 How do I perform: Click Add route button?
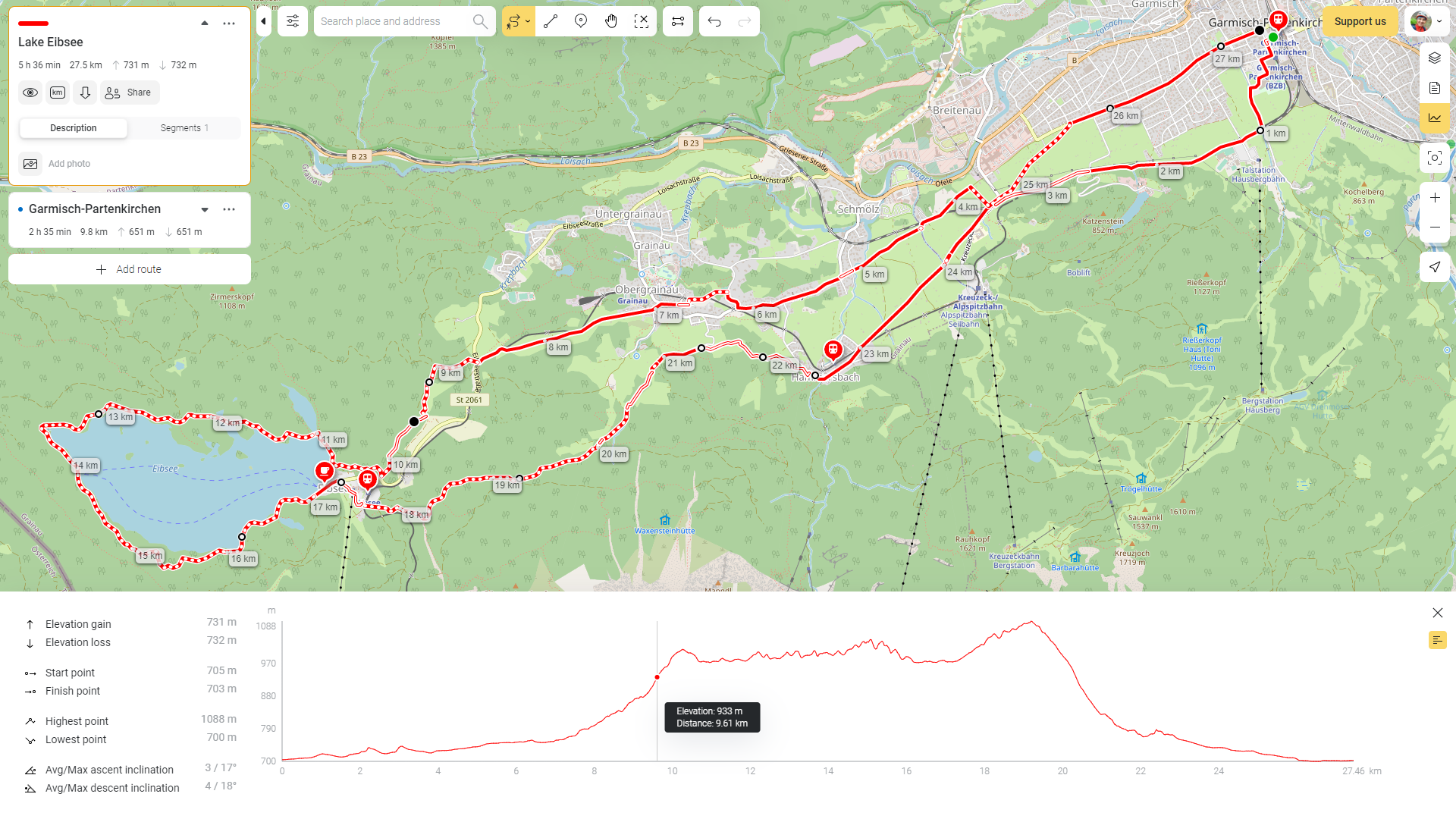tap(130, 269)
